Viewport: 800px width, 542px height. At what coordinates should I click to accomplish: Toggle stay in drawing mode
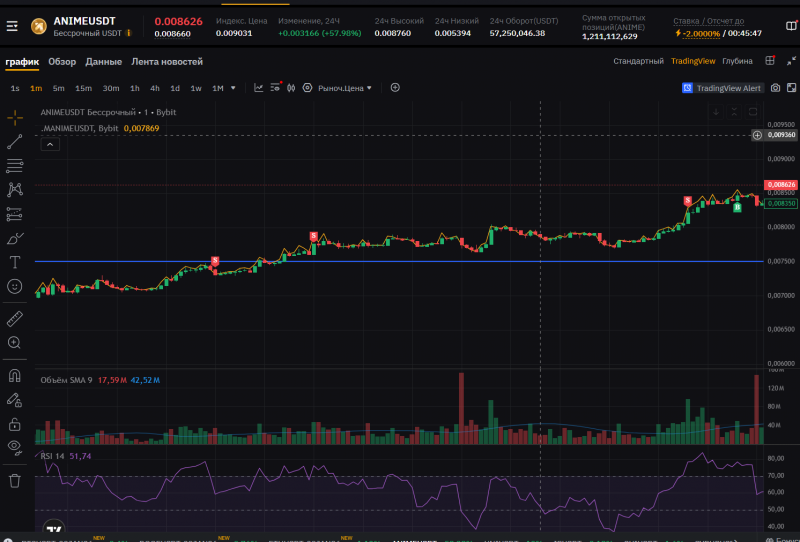tap(15, 400)
